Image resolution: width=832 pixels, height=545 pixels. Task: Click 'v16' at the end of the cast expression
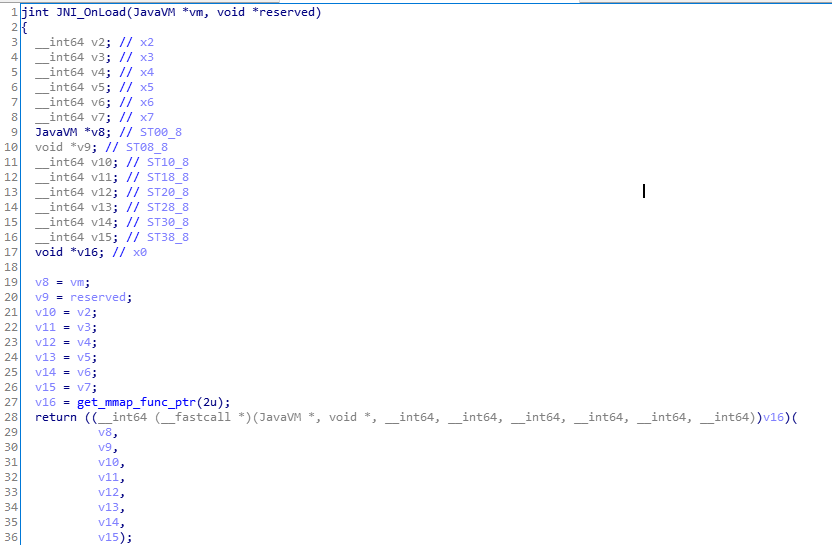coord(773,417)
